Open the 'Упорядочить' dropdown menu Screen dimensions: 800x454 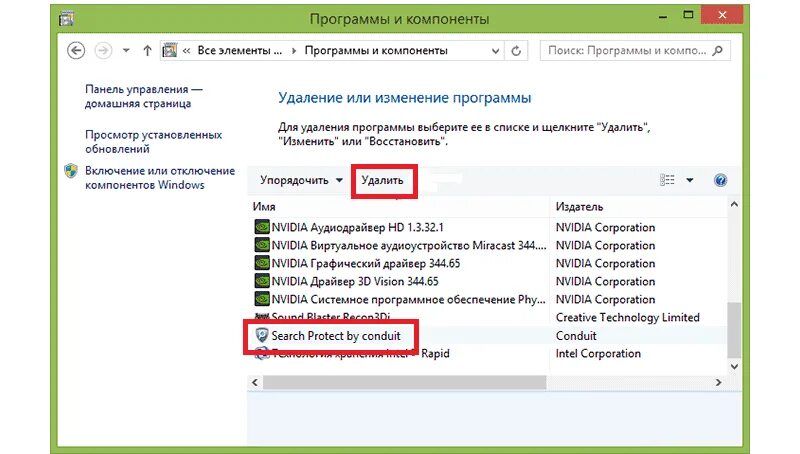point(301,180)
